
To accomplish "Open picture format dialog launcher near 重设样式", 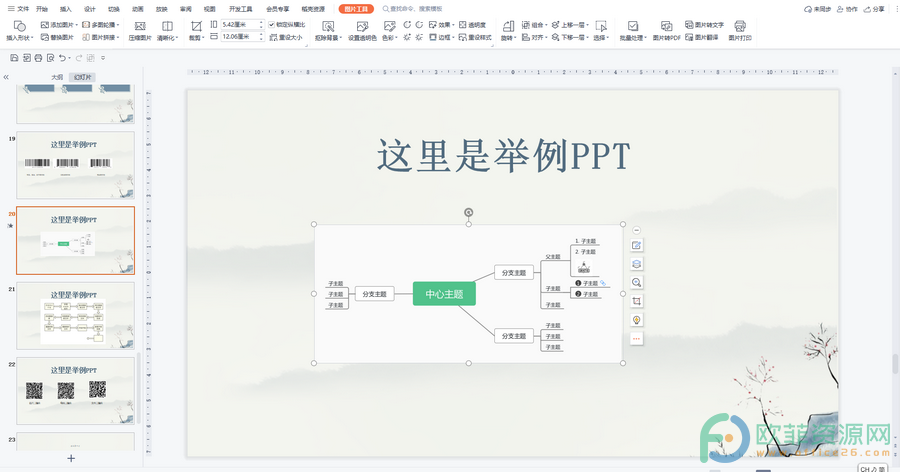I will tap(493, 45).
